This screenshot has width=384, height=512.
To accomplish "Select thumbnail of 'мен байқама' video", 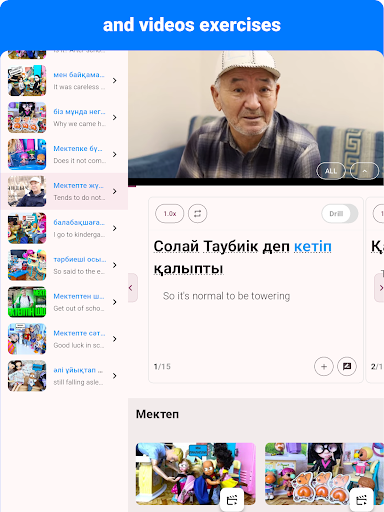I will point(27,81).
